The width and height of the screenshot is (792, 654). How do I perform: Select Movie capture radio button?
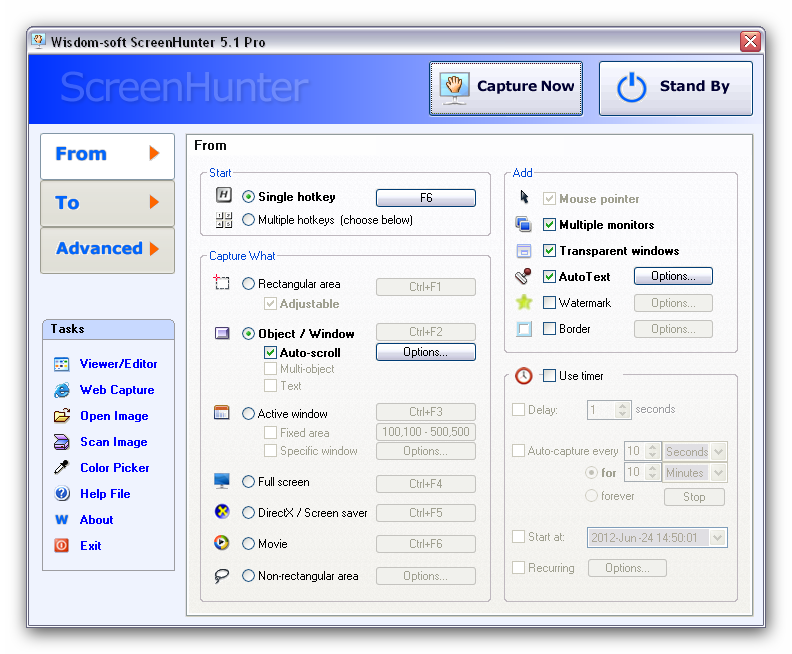coord(248,543)
